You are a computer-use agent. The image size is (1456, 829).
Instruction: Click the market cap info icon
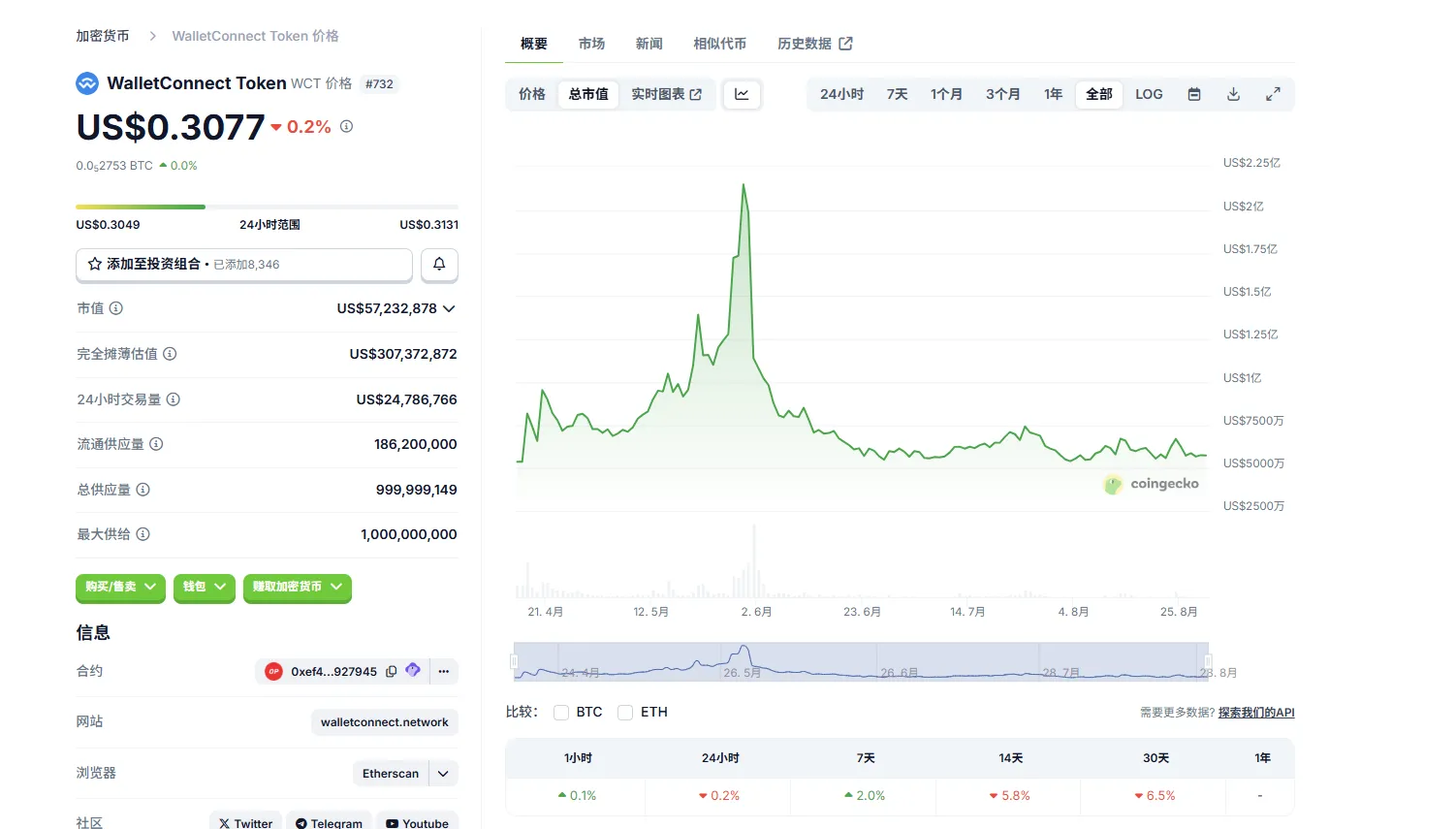(x=116, y=308)
